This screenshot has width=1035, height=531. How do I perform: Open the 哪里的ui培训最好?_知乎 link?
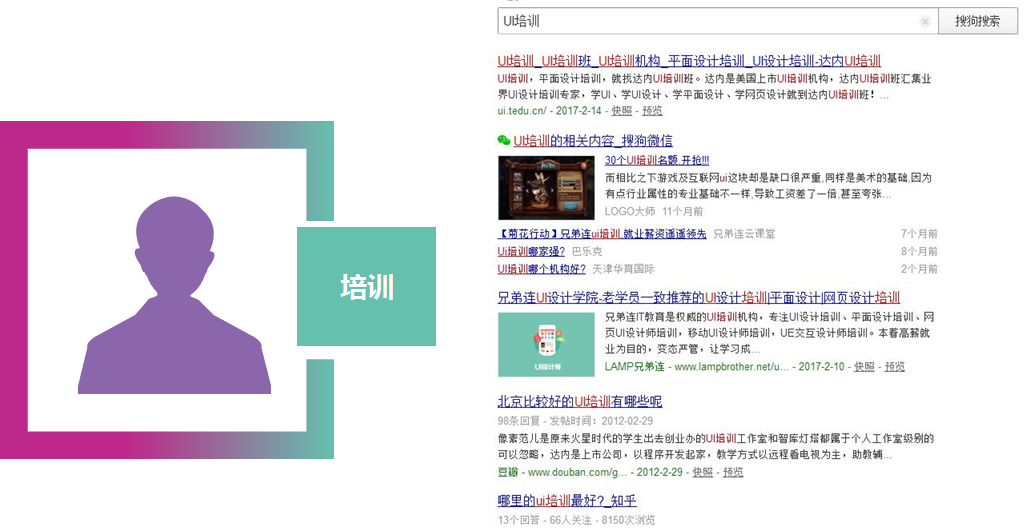567,501
